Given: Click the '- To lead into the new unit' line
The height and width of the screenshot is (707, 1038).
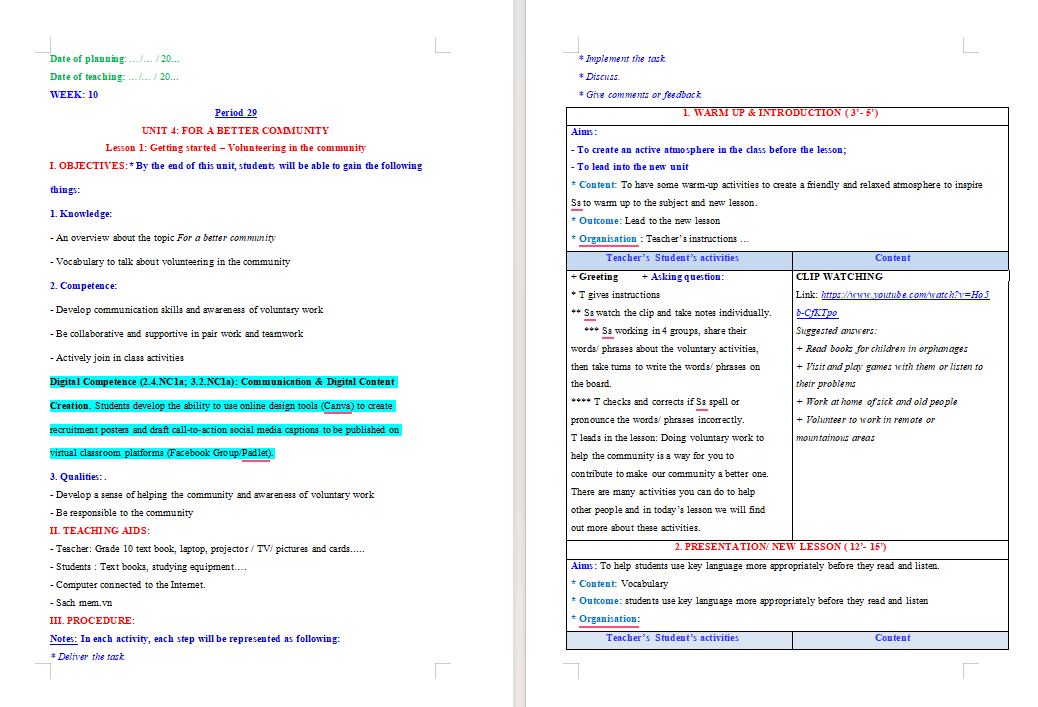Looking at the screenshot, I should (630, 167).
